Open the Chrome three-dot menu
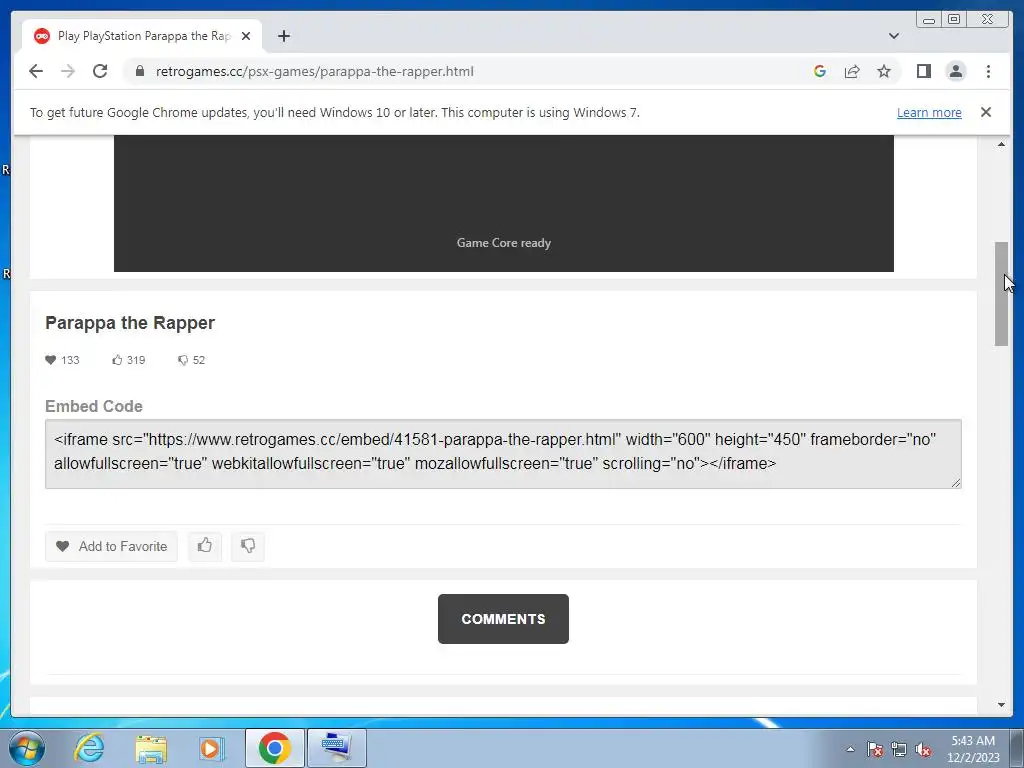Image resolution: width=1024 pixels, height=768 pixels. pos(988,71)
